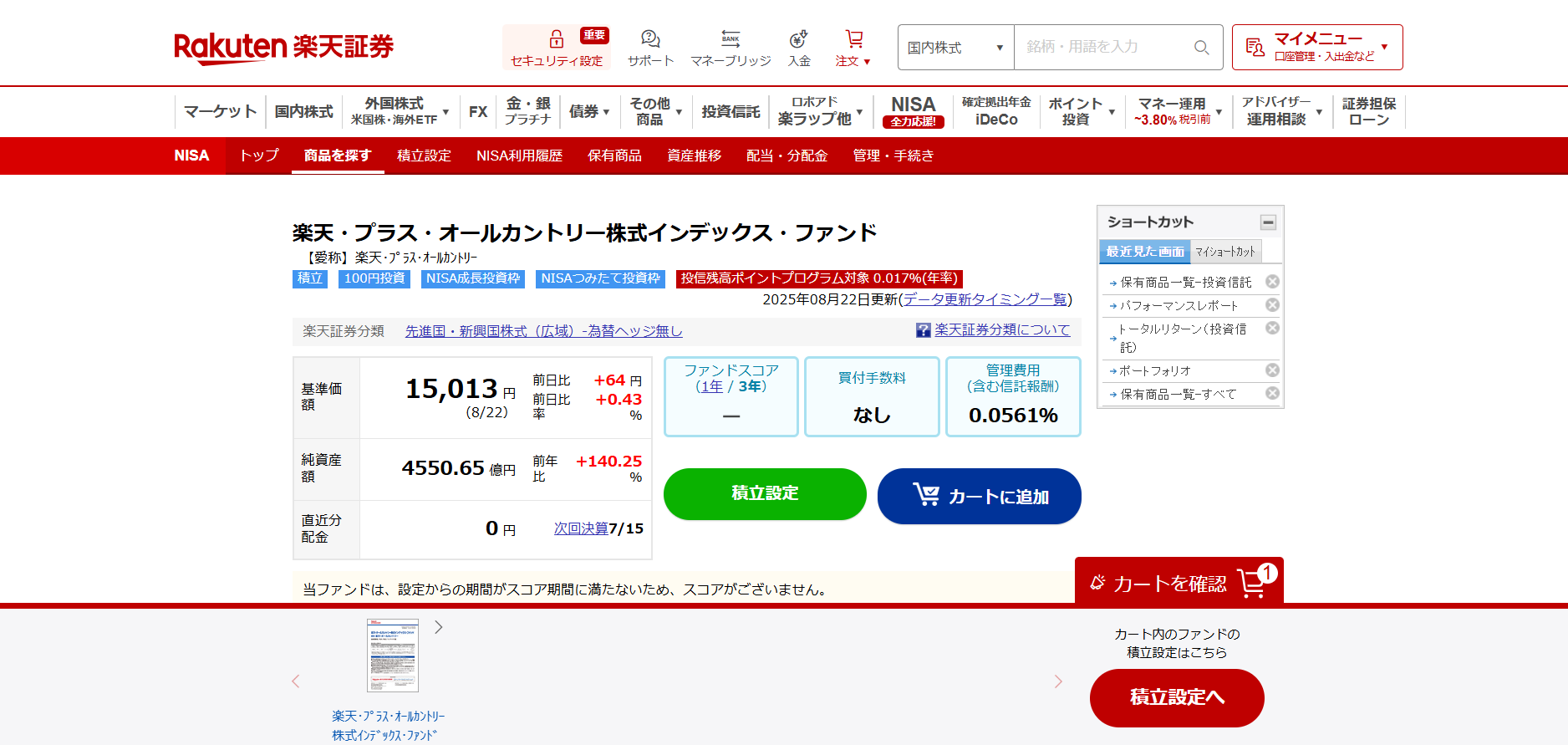Image resolution: width=1568 pixels, height=745 pixels.
Task: Switch to NISA トップ tab
Action: [259, 156]
